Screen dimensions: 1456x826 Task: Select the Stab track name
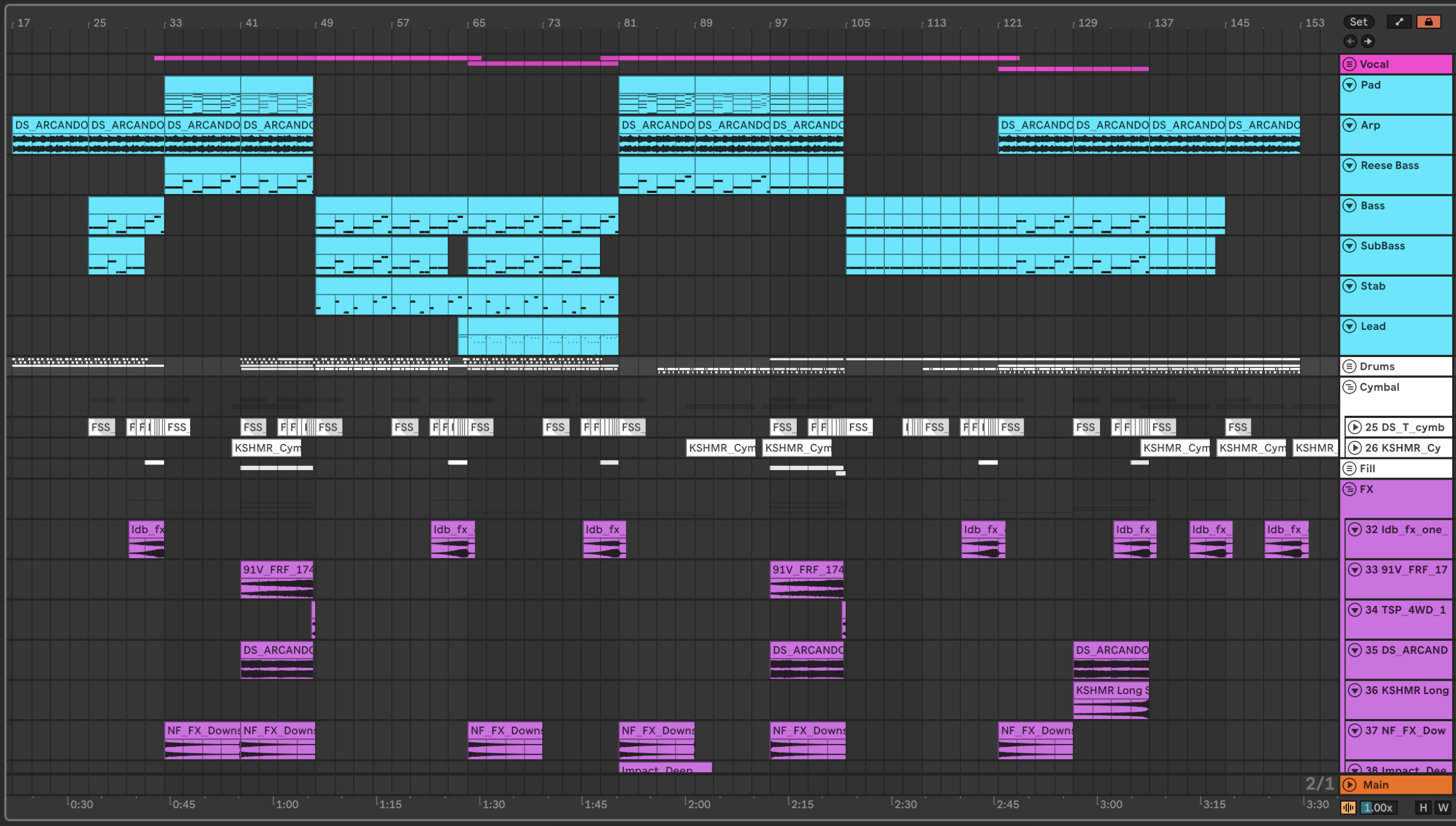click(1373, 286)
